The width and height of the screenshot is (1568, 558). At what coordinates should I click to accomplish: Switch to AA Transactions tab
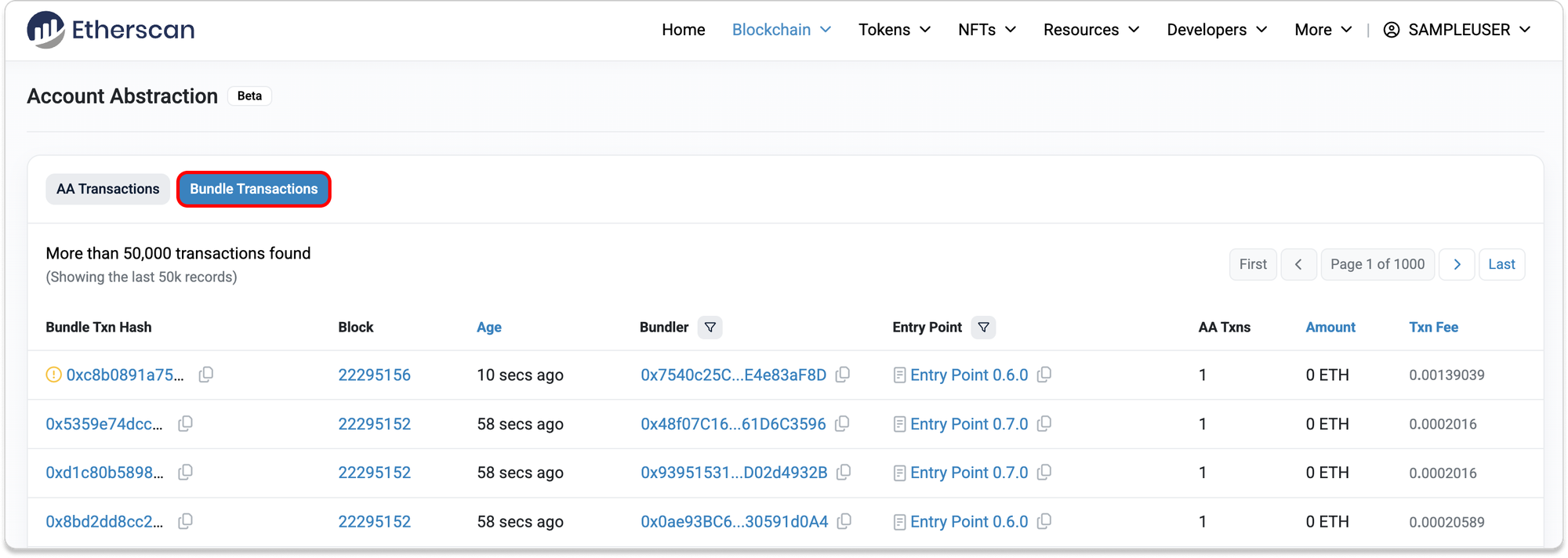(x=107, y=189)
